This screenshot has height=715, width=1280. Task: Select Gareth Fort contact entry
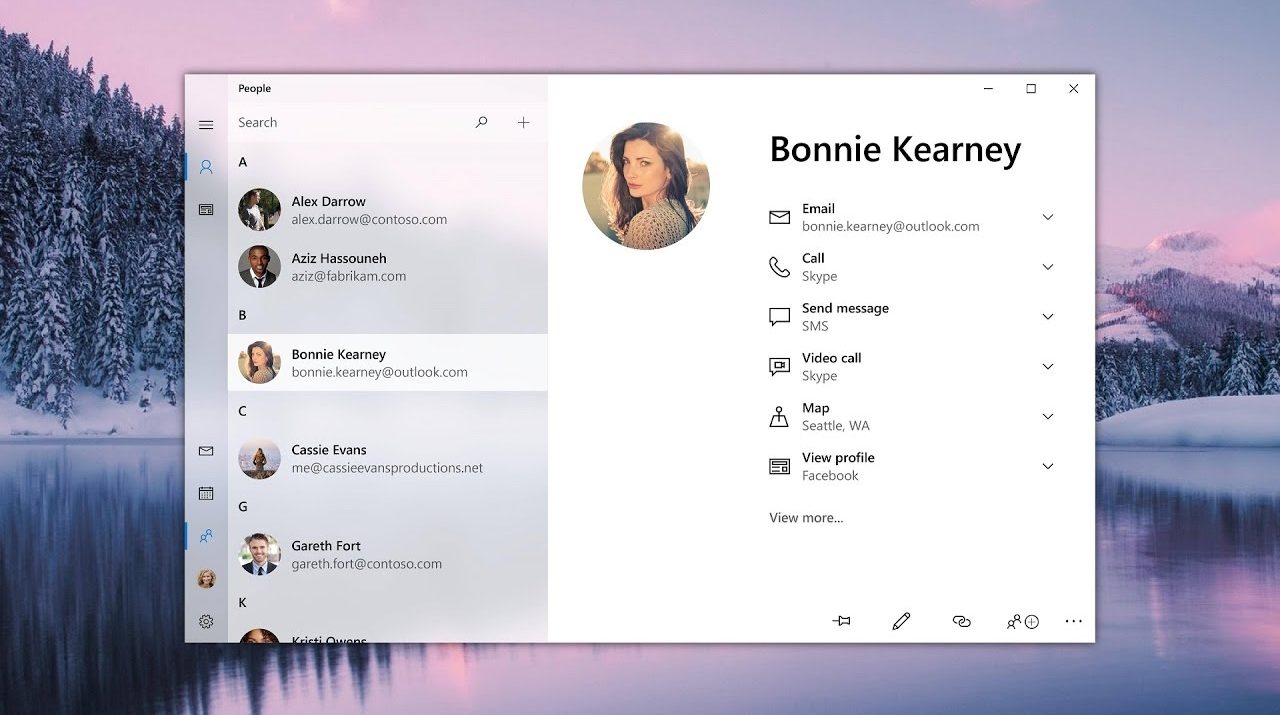[366, 554]
